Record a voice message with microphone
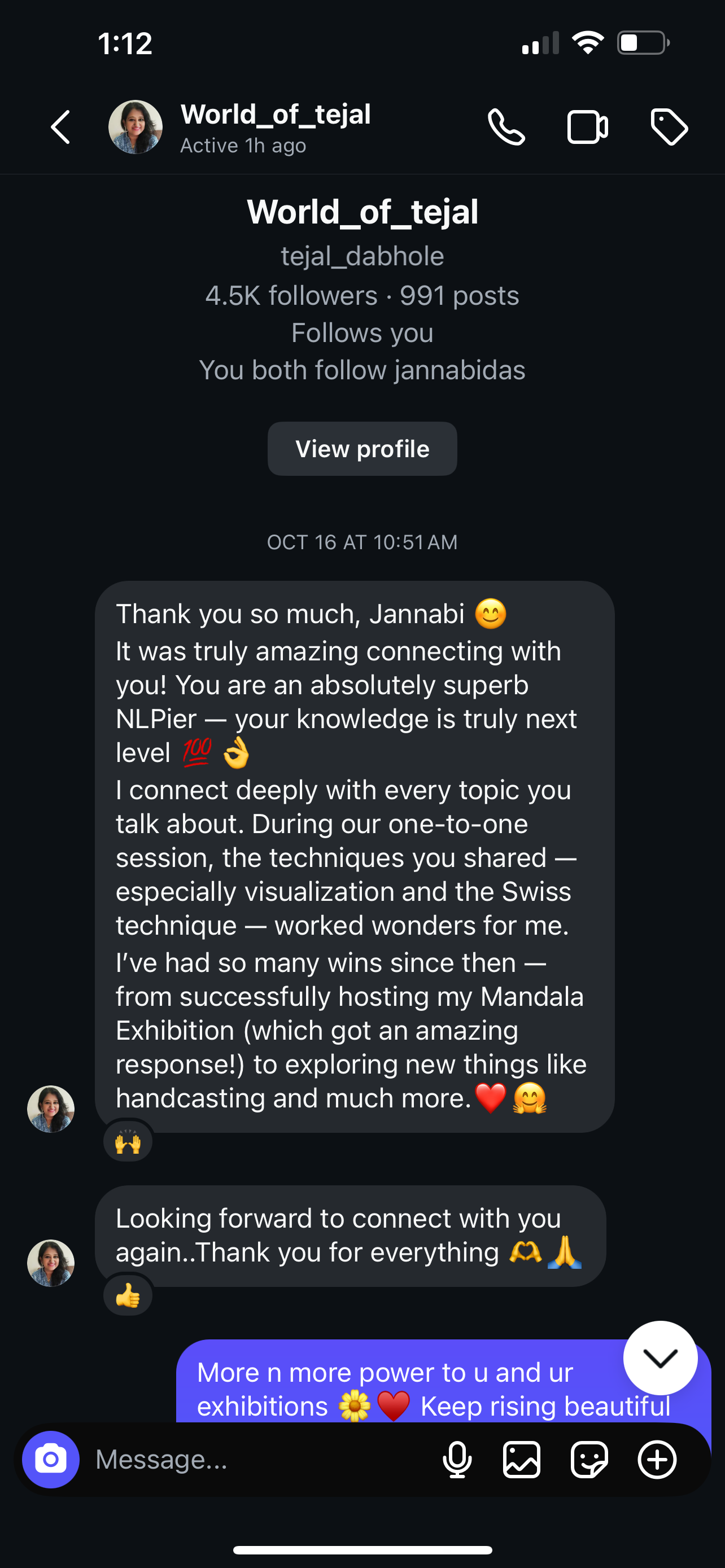This screenshot has width=725, height=1568. (457, 1459)
